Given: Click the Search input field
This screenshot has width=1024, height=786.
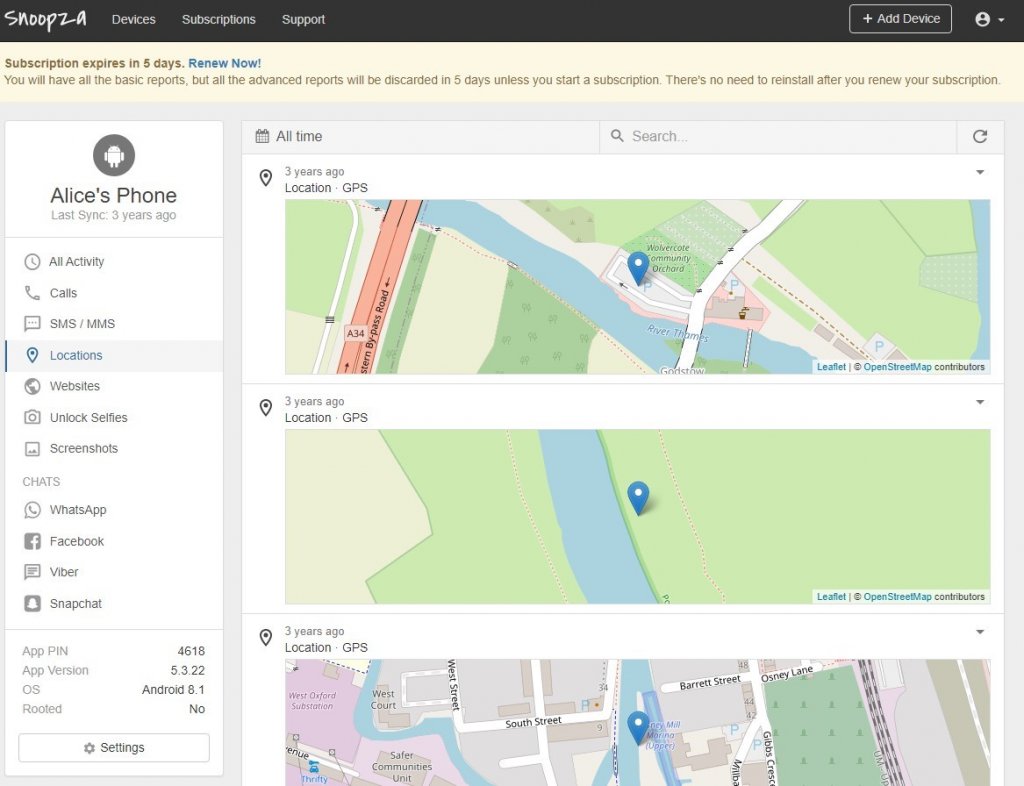Looking at the screenshot, I should coord(778,136).
